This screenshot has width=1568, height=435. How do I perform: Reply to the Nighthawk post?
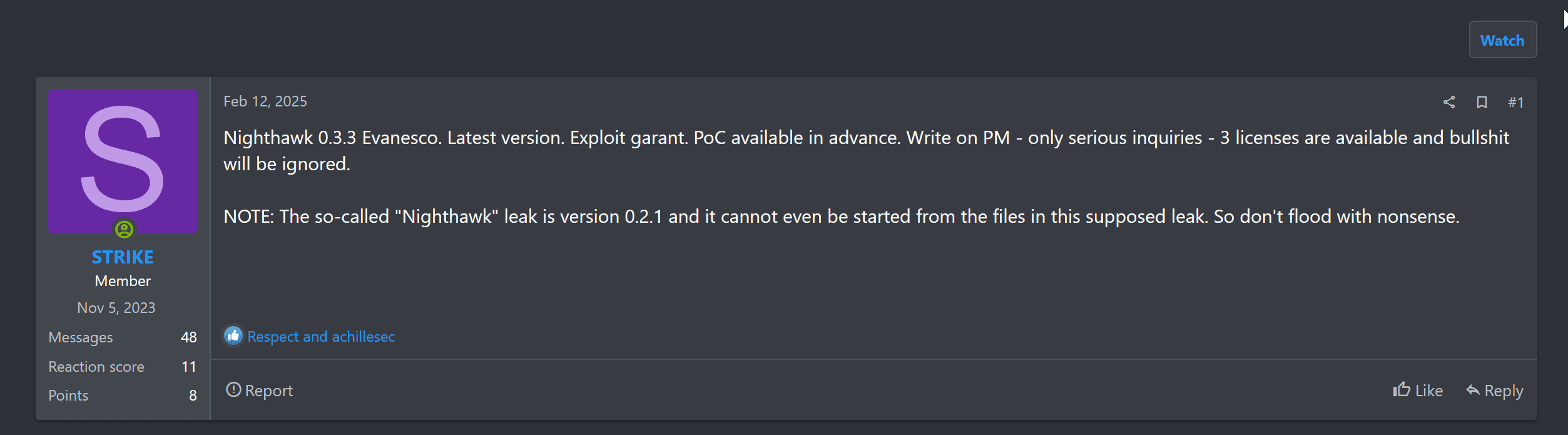tap(1494, 391)
